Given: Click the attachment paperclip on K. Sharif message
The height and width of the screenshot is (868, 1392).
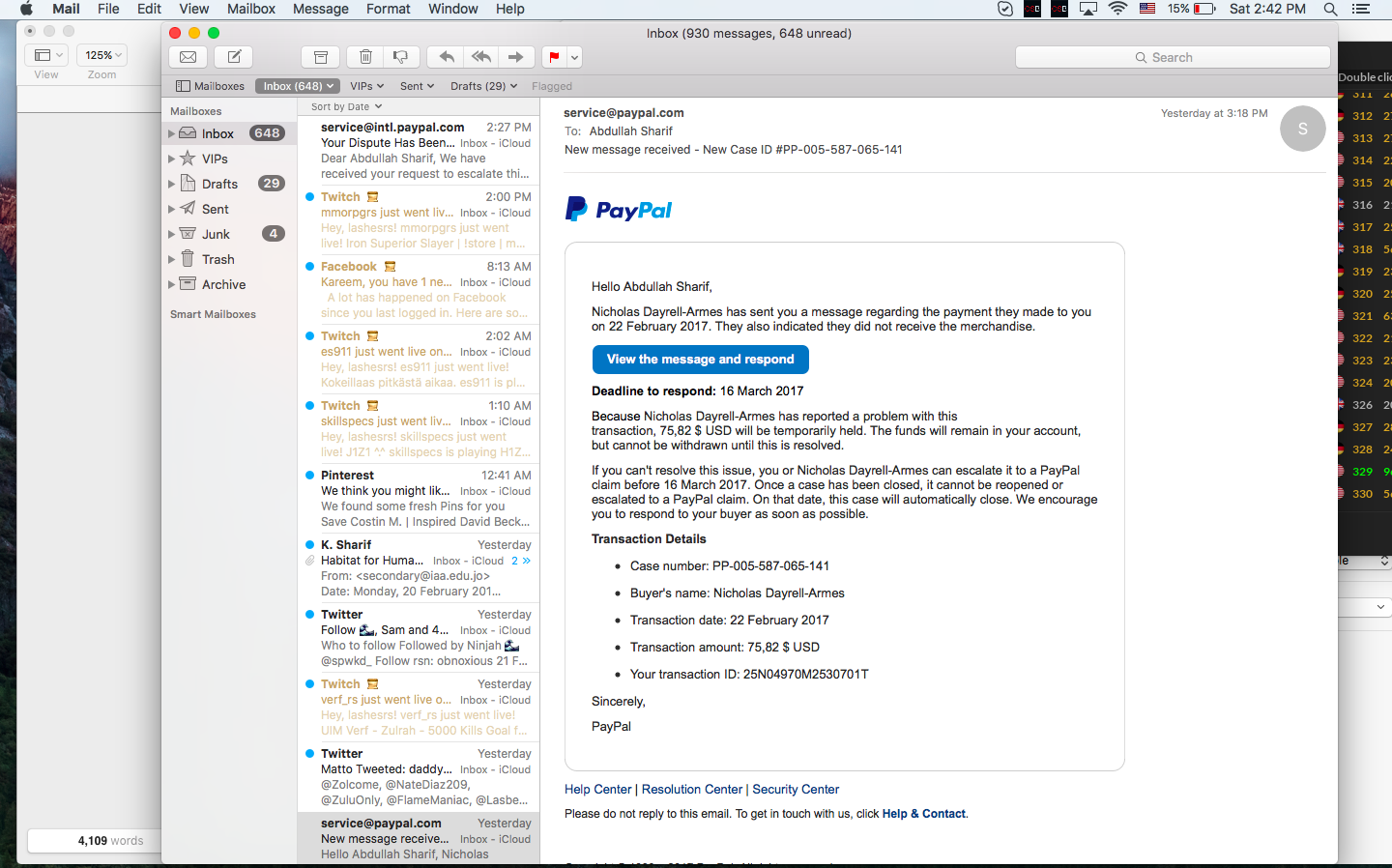Looking at the screenshot, I should [309, 561].
